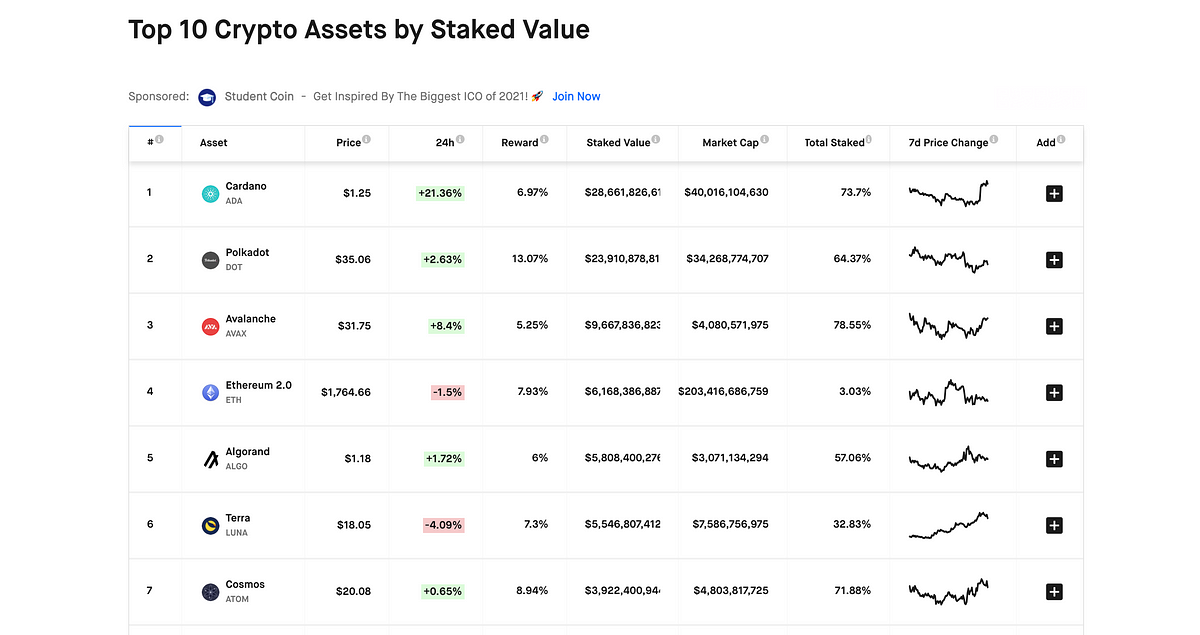Click the Join Now sponsored link
This screenshot has height=635, width=1200.
coord(576,97)
